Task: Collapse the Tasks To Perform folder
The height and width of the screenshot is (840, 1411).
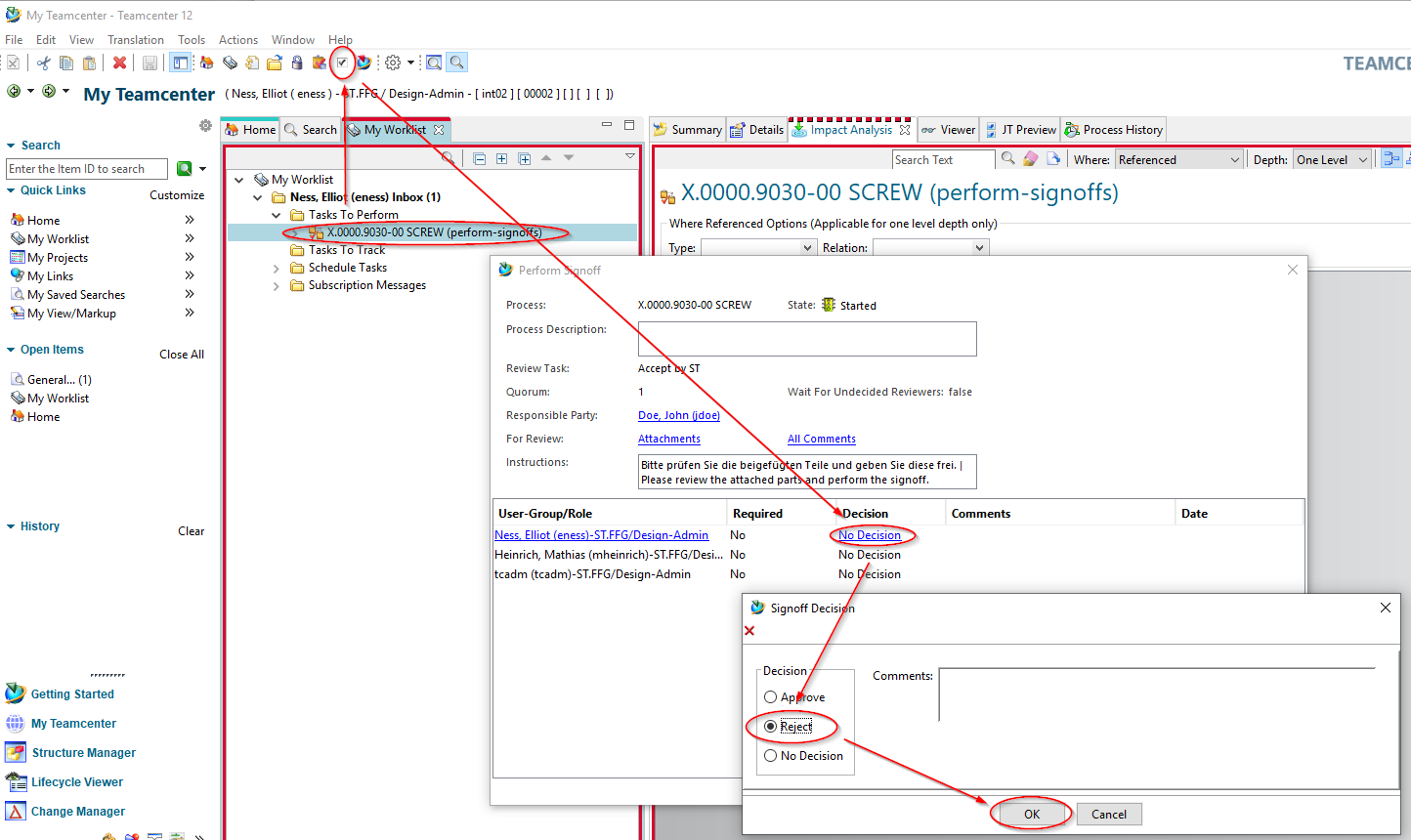Action: (277, 215)
